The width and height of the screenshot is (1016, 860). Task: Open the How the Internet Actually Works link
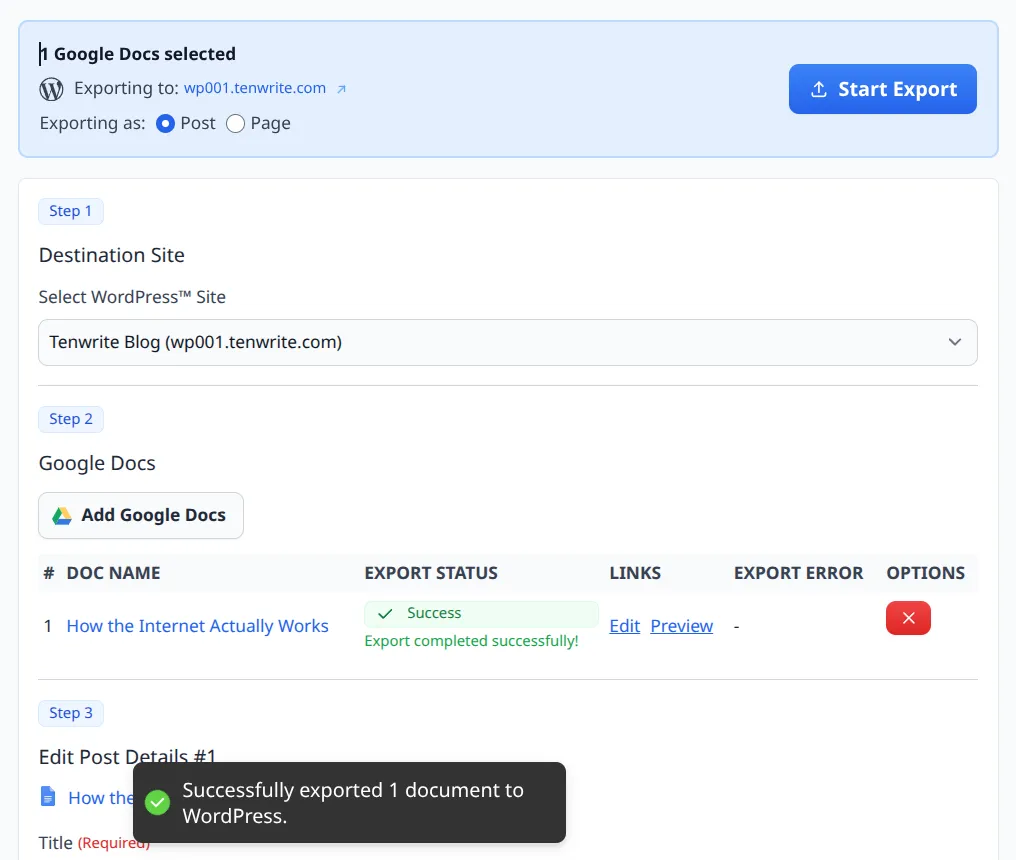(x=197, y=625)
